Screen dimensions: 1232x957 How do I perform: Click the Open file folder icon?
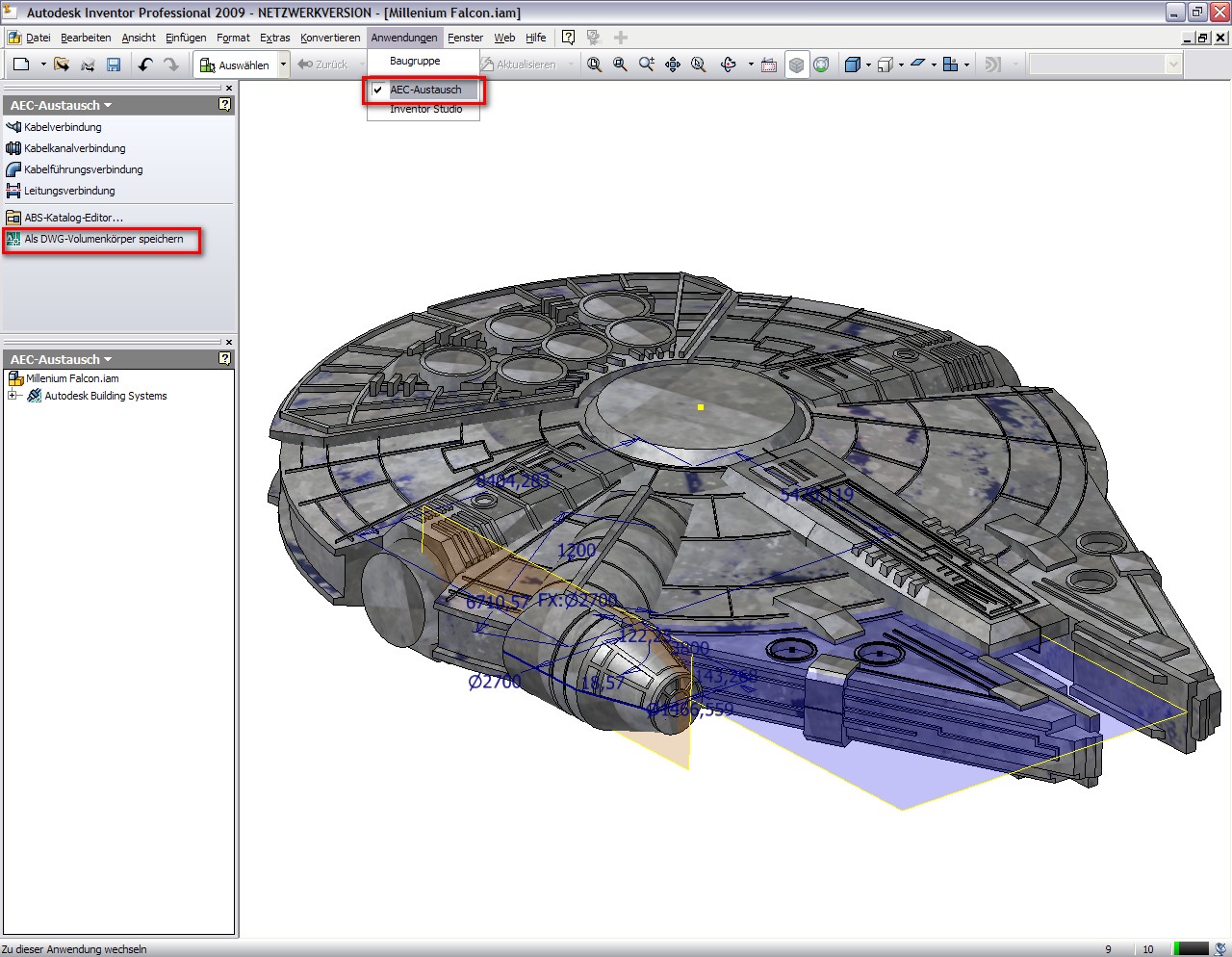pyautogui.click(x=62, y=65)
